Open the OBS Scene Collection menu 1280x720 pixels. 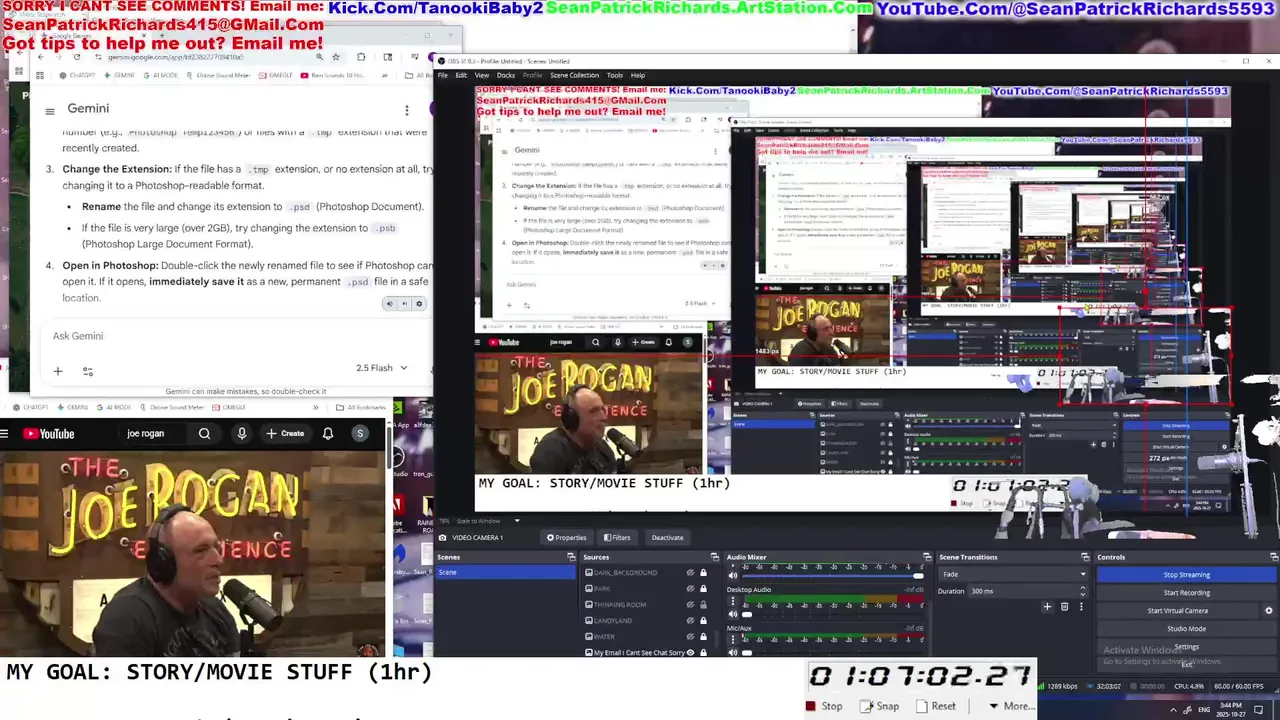(x=574, y=75)
